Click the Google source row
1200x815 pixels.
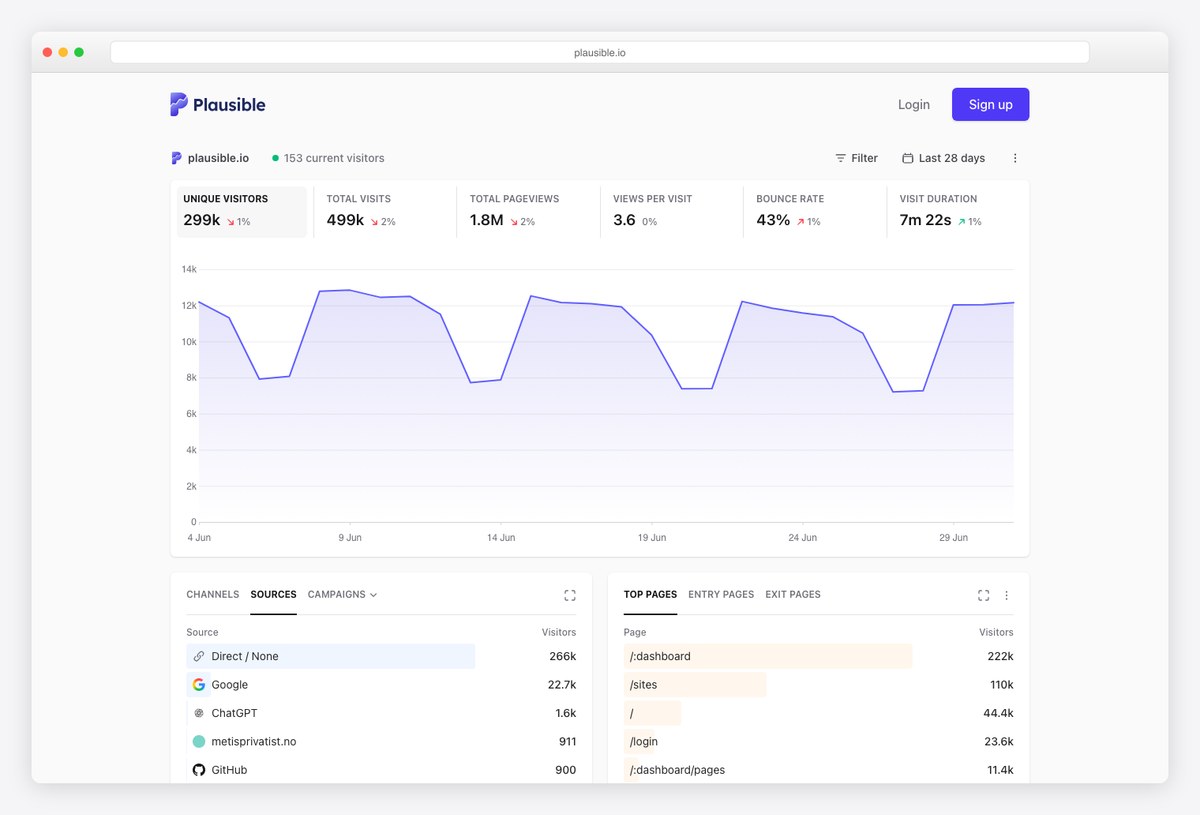[381, 685]
